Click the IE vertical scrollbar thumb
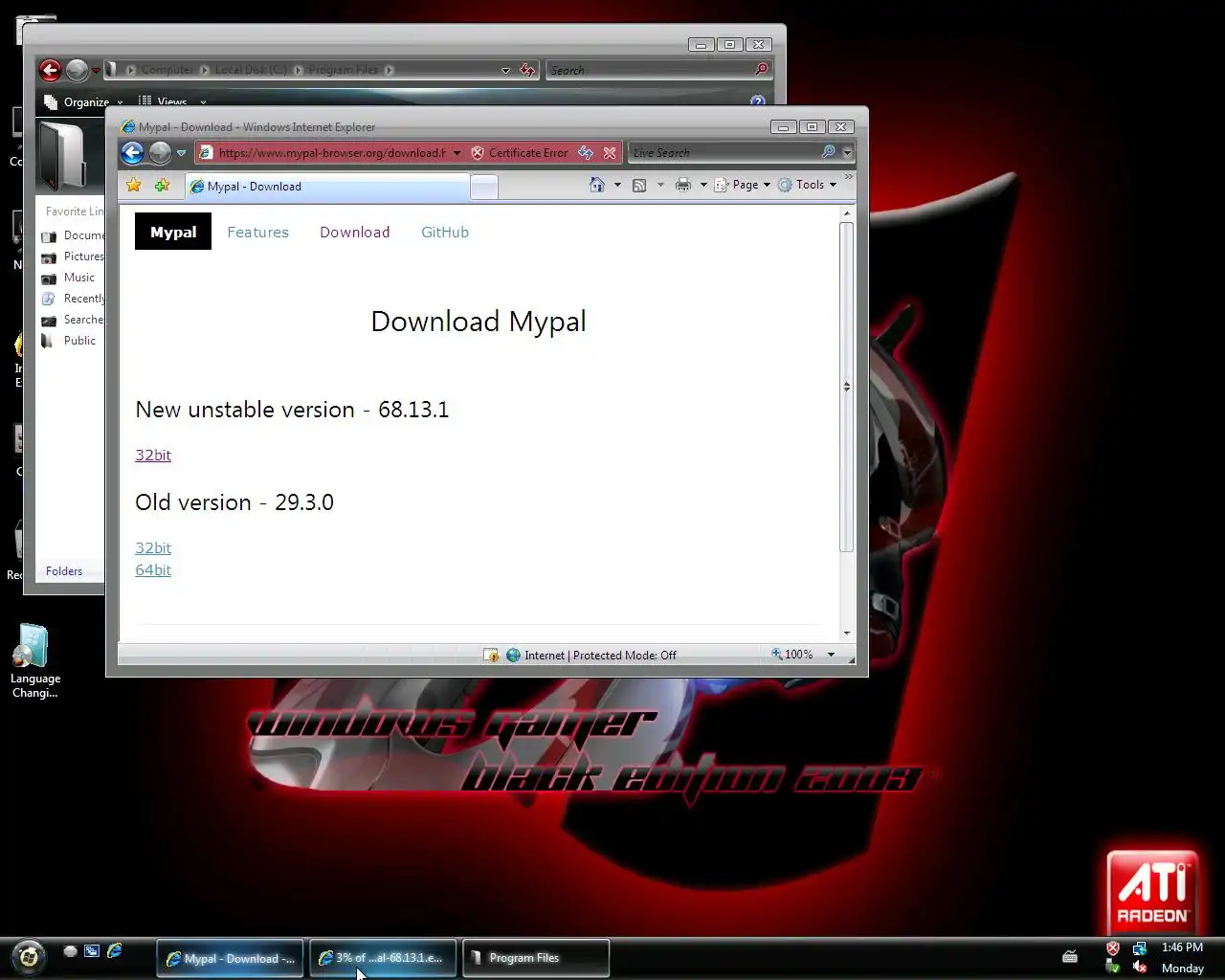Viewport: 1225px width, 980px height. [x=846, y=387]
